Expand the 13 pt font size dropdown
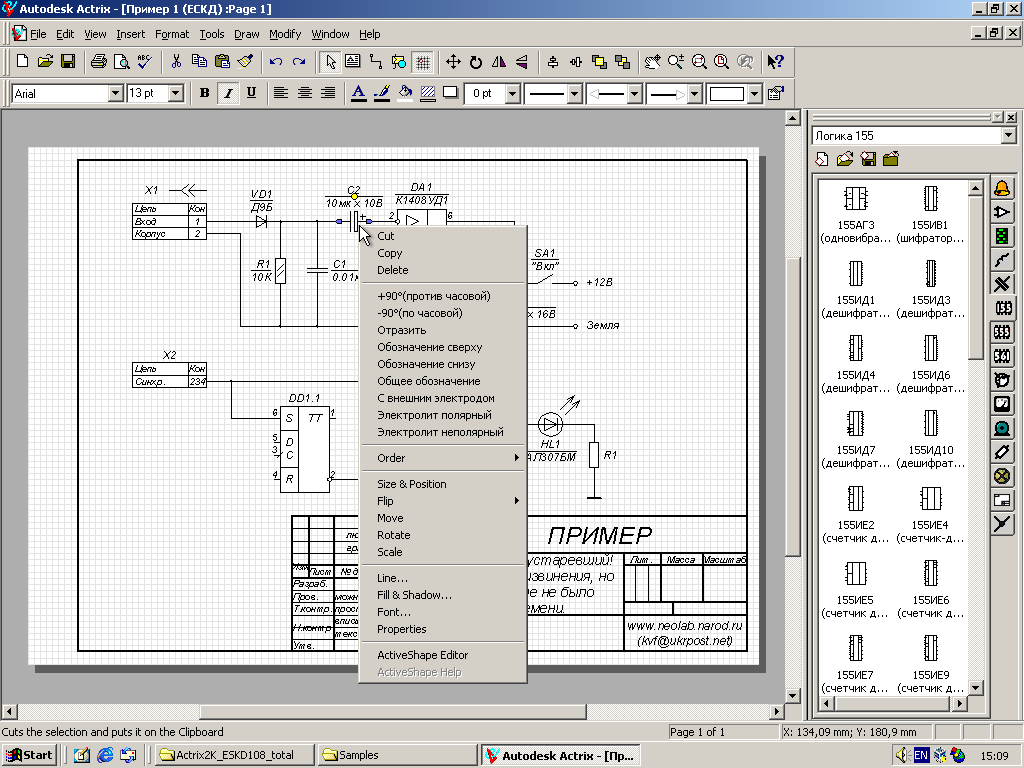 (176, 93)
